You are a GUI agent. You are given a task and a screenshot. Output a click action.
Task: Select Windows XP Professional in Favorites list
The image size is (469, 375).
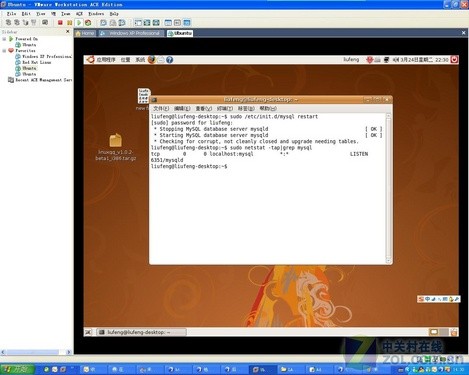(44, 56)
